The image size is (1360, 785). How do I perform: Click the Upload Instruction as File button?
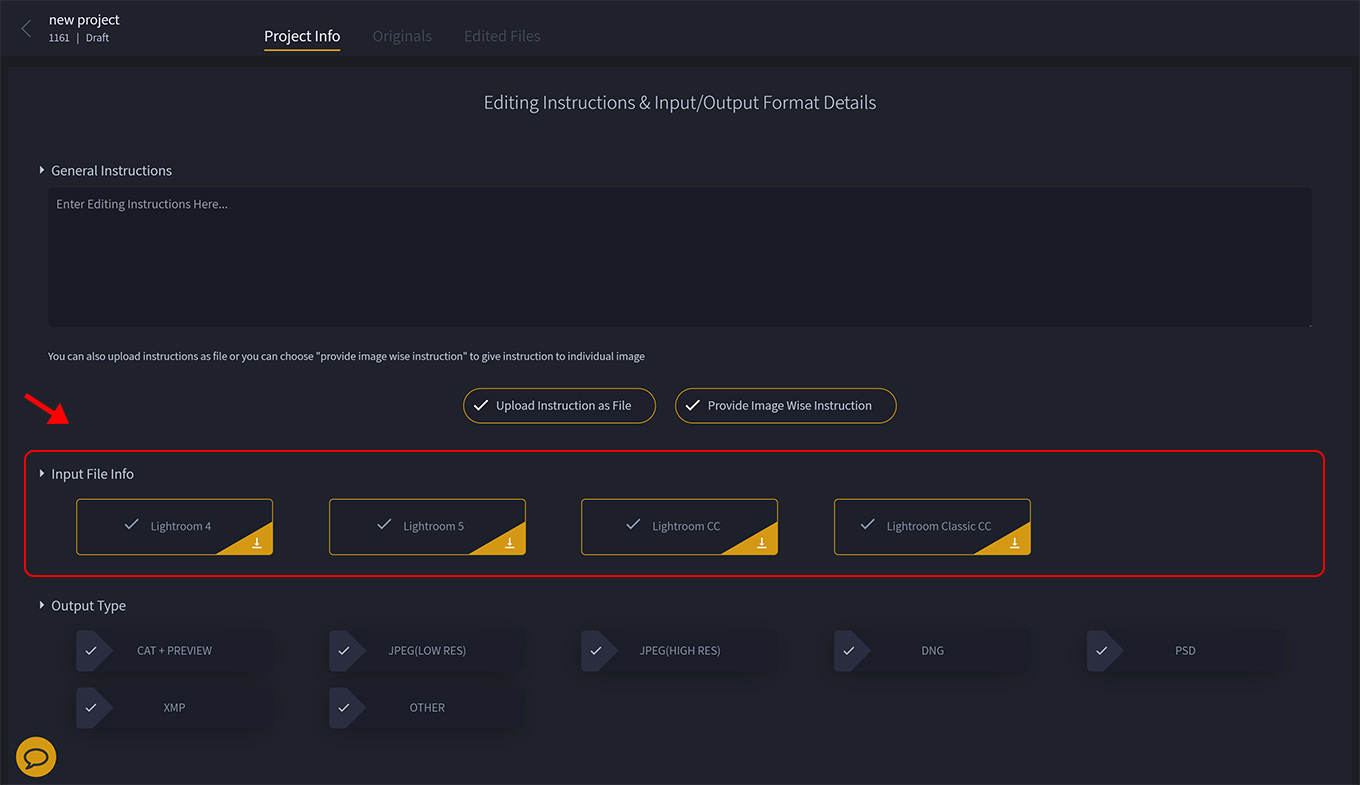[558, 405]
